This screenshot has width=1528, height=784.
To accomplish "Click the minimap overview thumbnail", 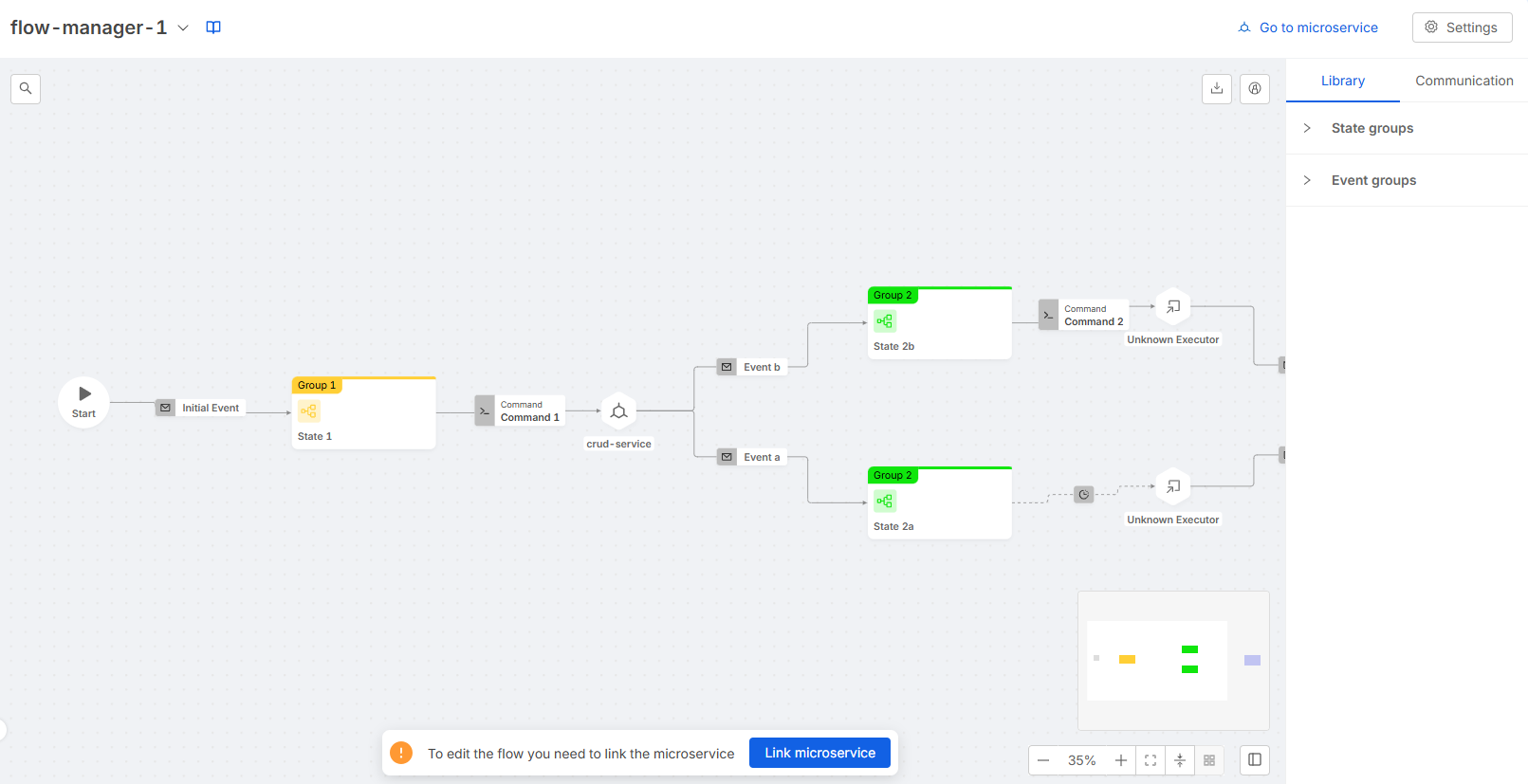I will pos(1173,661).
